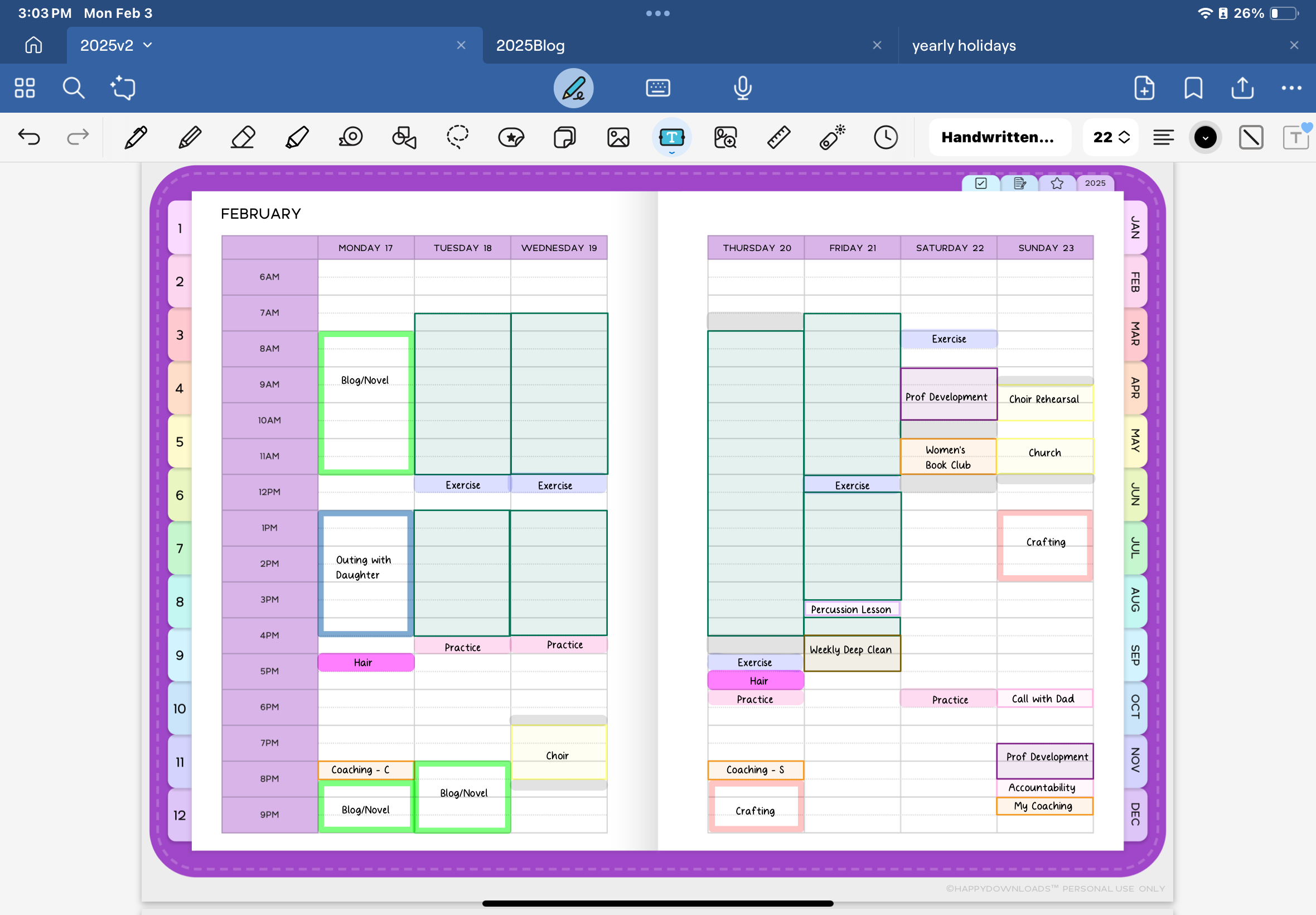This screenshot has width=1316, height=915.
Task: Open the Tape tool
Action: tap(351, 138)
